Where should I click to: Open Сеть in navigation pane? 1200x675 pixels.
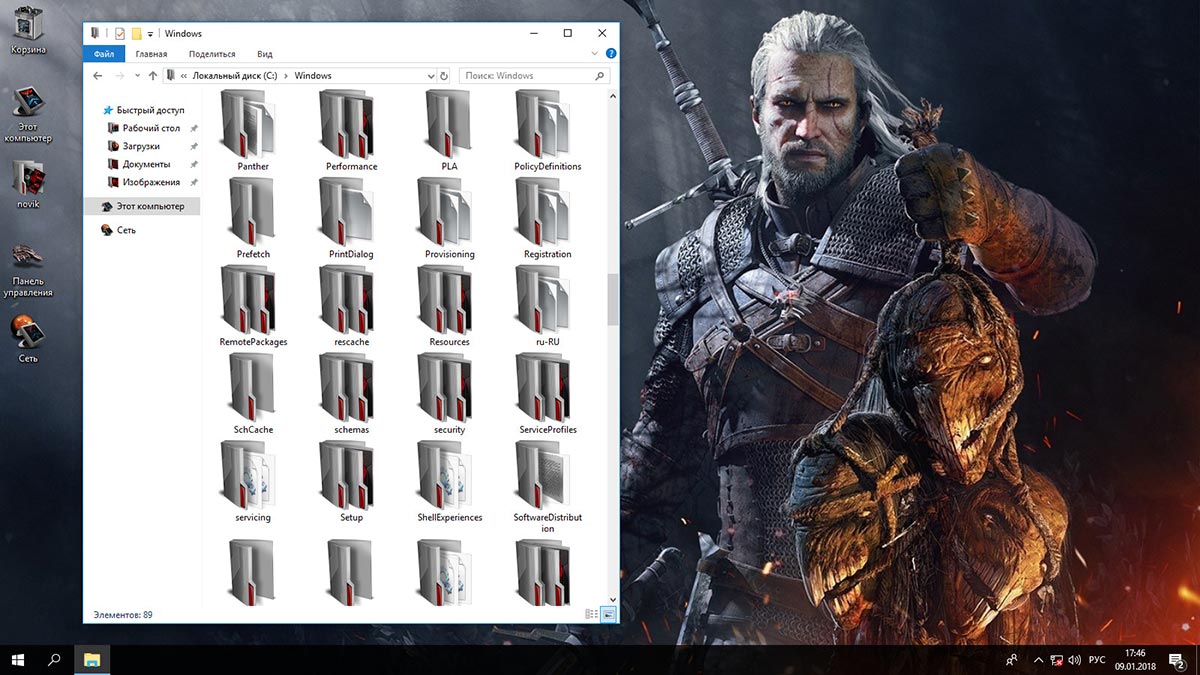(x=118, y=230)
